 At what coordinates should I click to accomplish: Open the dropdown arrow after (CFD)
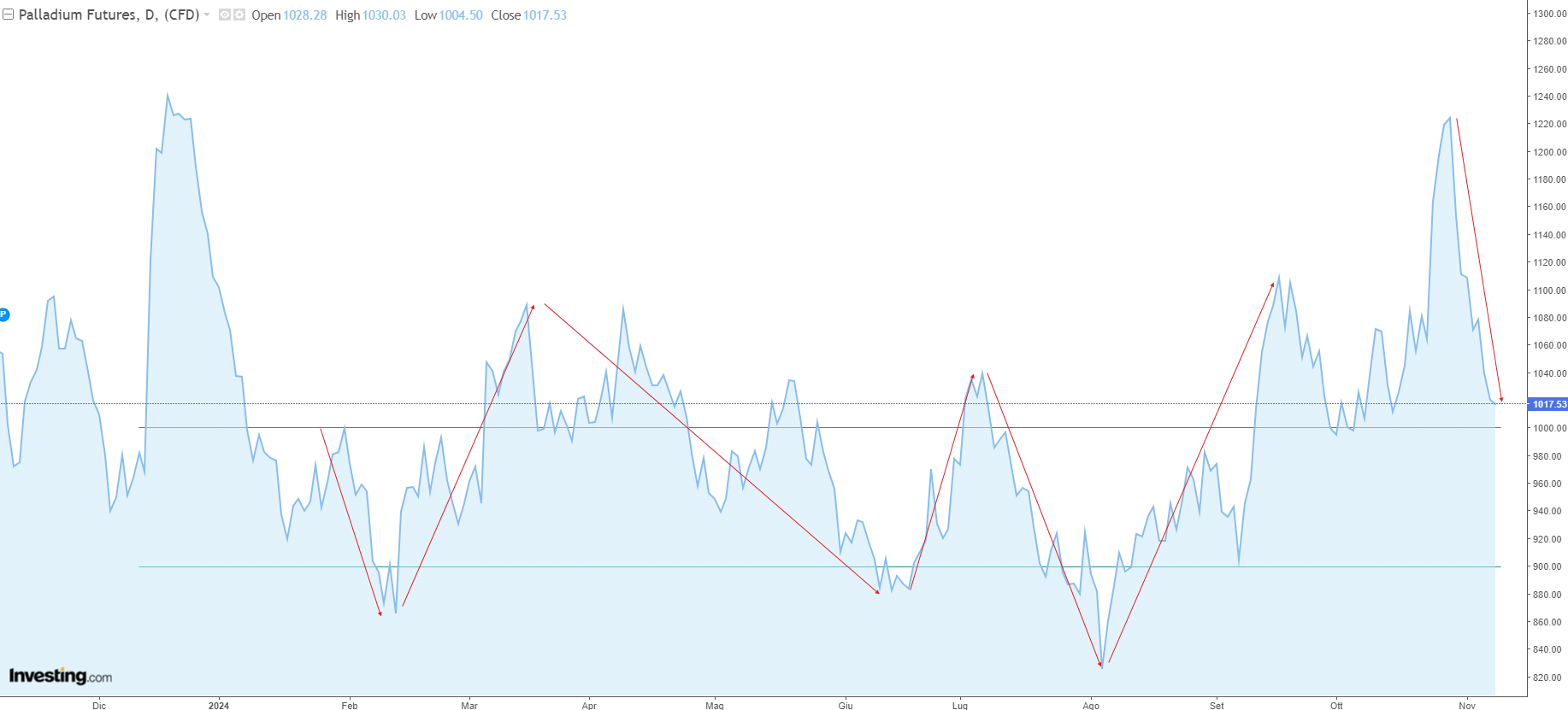point(207,15)
